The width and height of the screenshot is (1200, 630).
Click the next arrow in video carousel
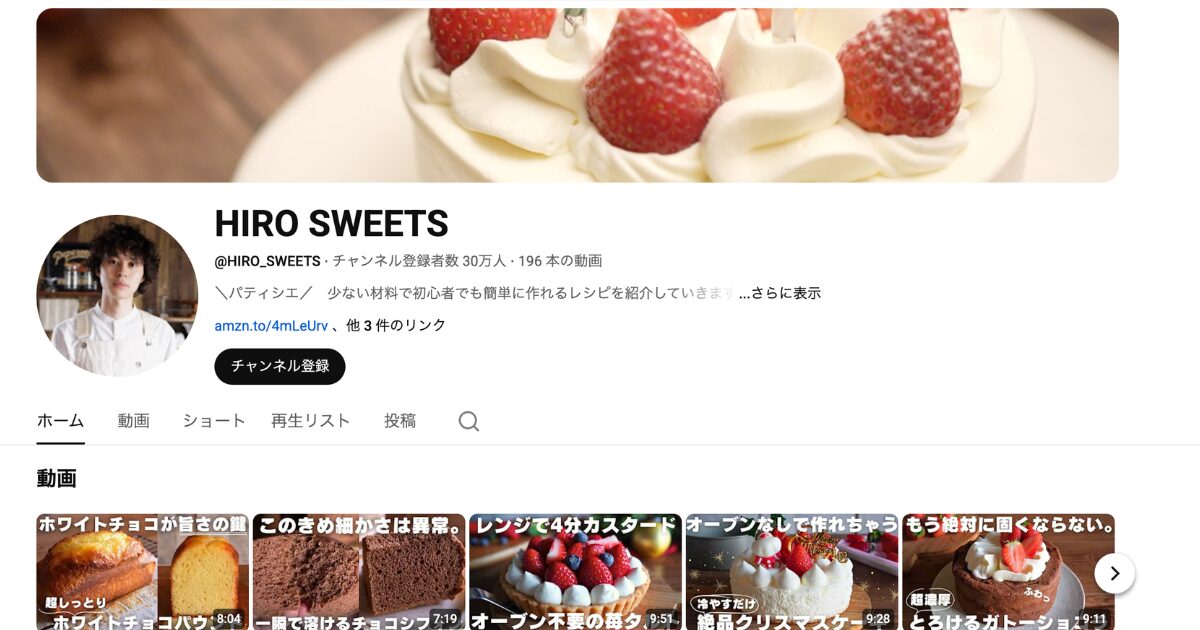pyautogui.click(x=1114, y=574)
